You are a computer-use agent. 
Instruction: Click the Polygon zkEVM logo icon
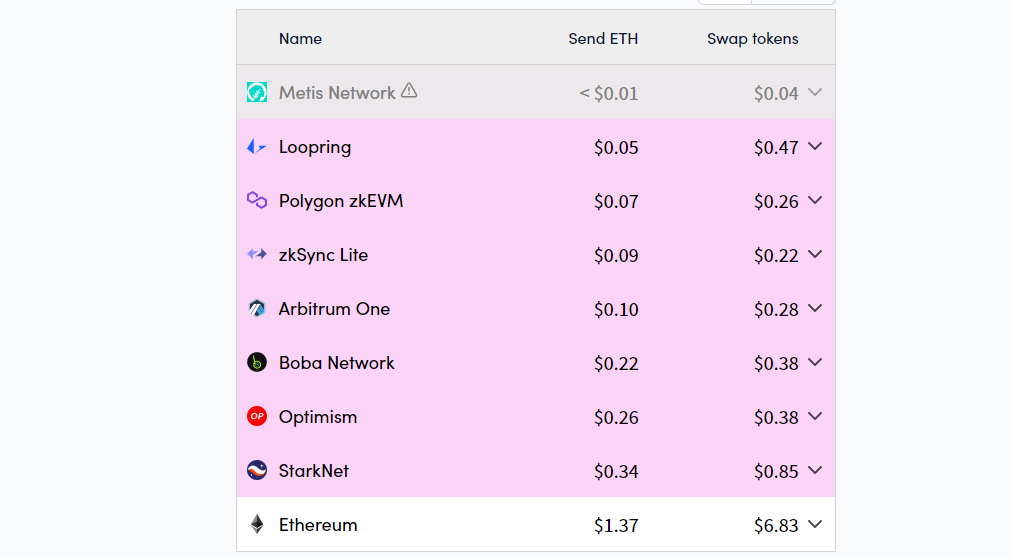(257, 201)
